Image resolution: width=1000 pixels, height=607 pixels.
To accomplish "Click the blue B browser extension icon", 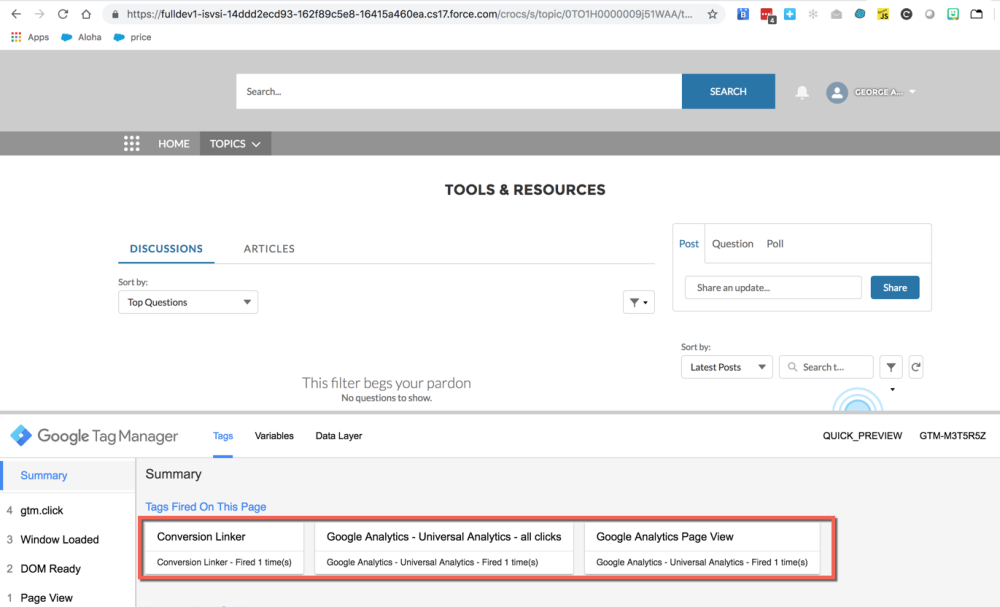I will [743, 14].
